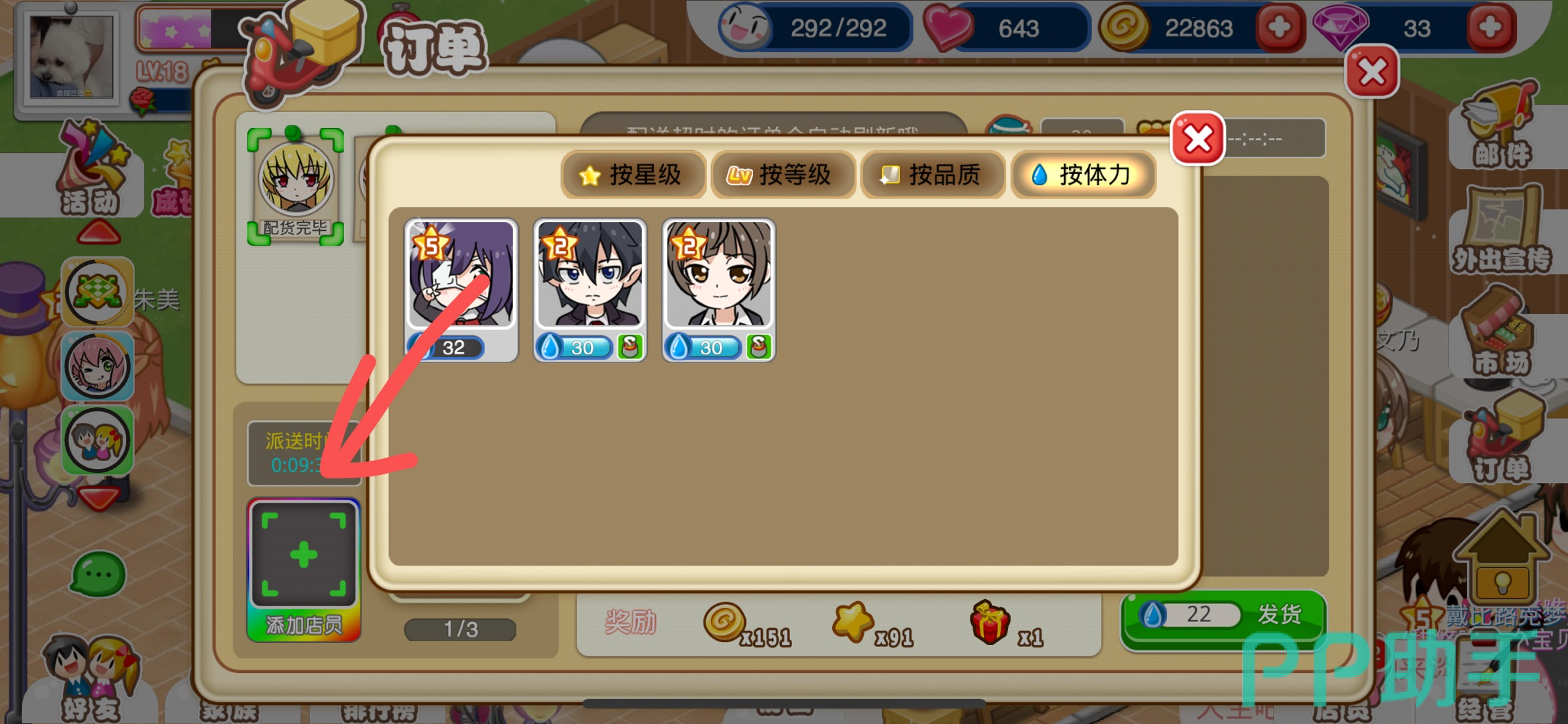
Task: Open the 好友 friends icon
Action: click(x=92, y=678)
